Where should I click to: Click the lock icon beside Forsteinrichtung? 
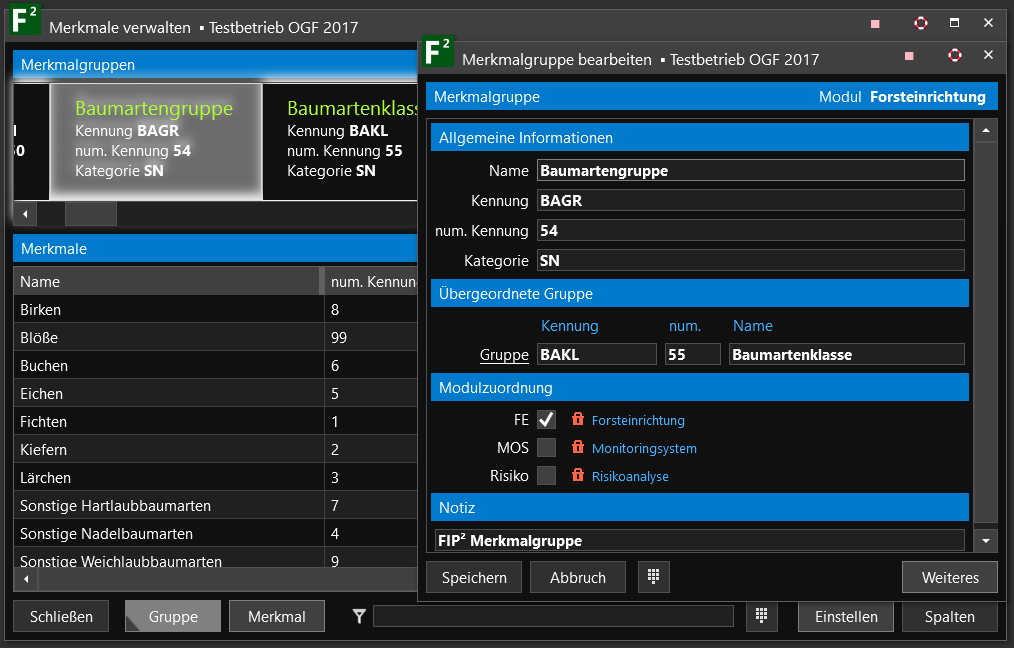[577, 420]
